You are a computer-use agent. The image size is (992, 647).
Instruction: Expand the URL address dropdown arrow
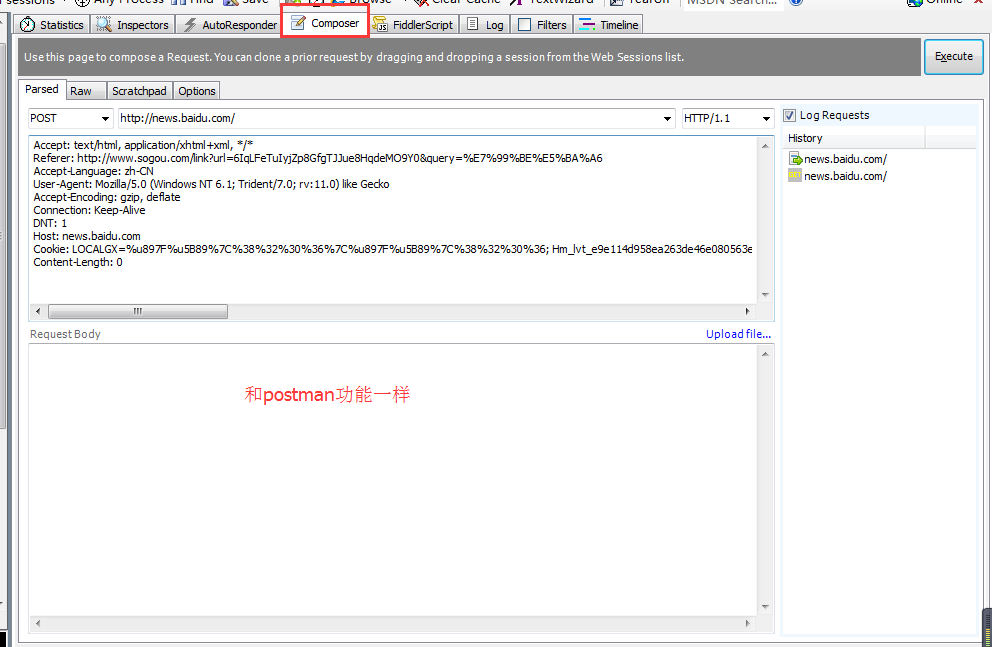[x=667, y=118]
